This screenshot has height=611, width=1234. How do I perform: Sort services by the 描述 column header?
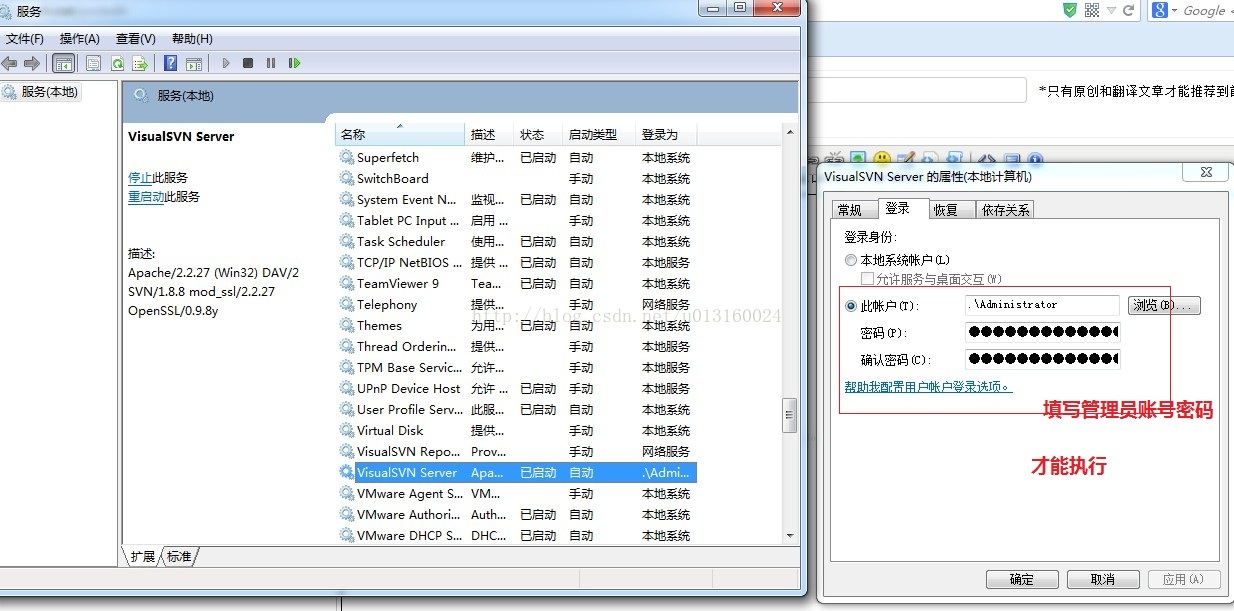pos(490,134)
